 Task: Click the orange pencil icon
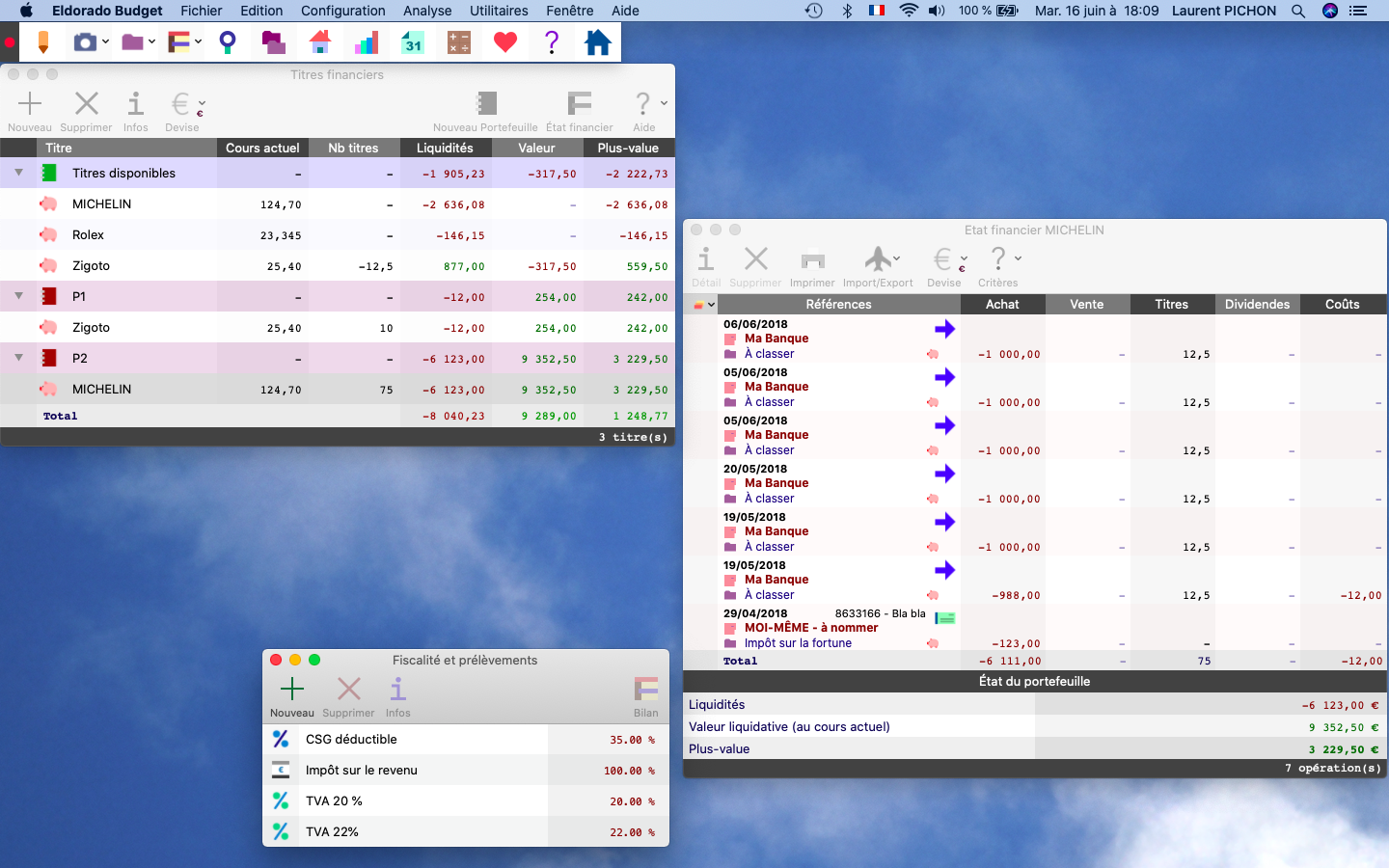[42, 42]
